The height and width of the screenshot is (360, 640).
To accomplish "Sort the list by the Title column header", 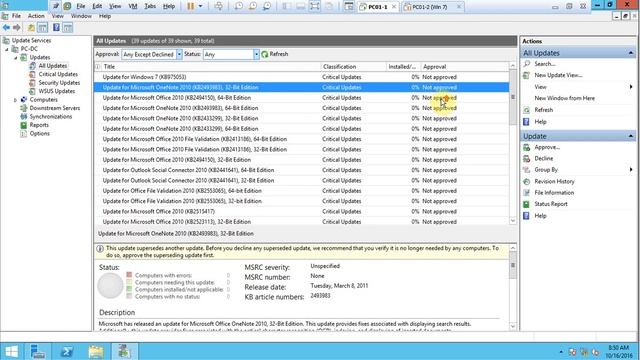I will click(210, 67).
